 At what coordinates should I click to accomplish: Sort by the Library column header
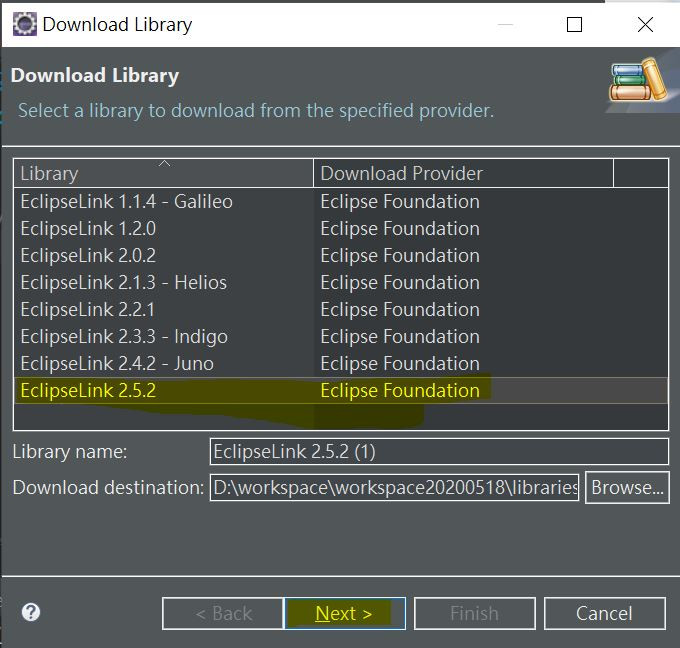click(163, 173)
